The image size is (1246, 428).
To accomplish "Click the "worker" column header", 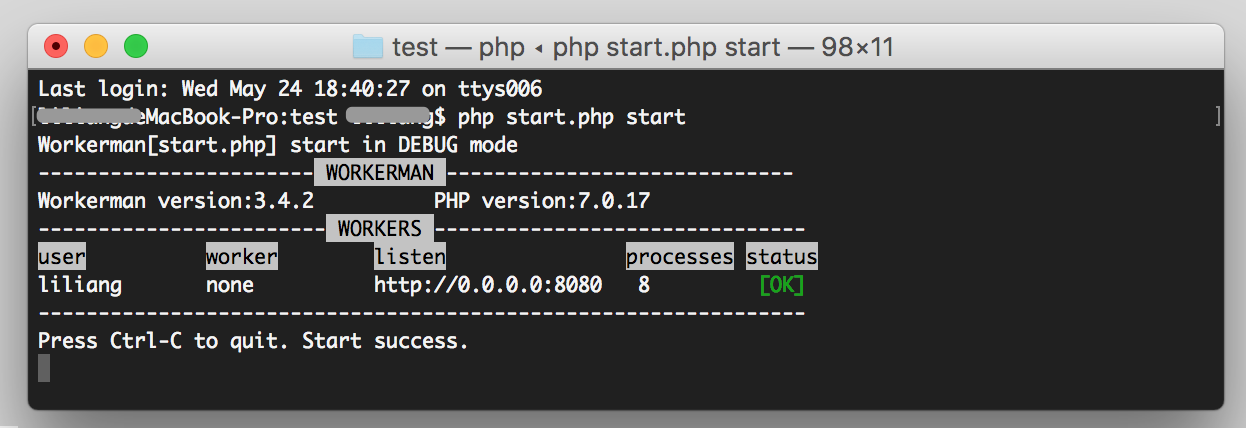I will coord(241,257).
